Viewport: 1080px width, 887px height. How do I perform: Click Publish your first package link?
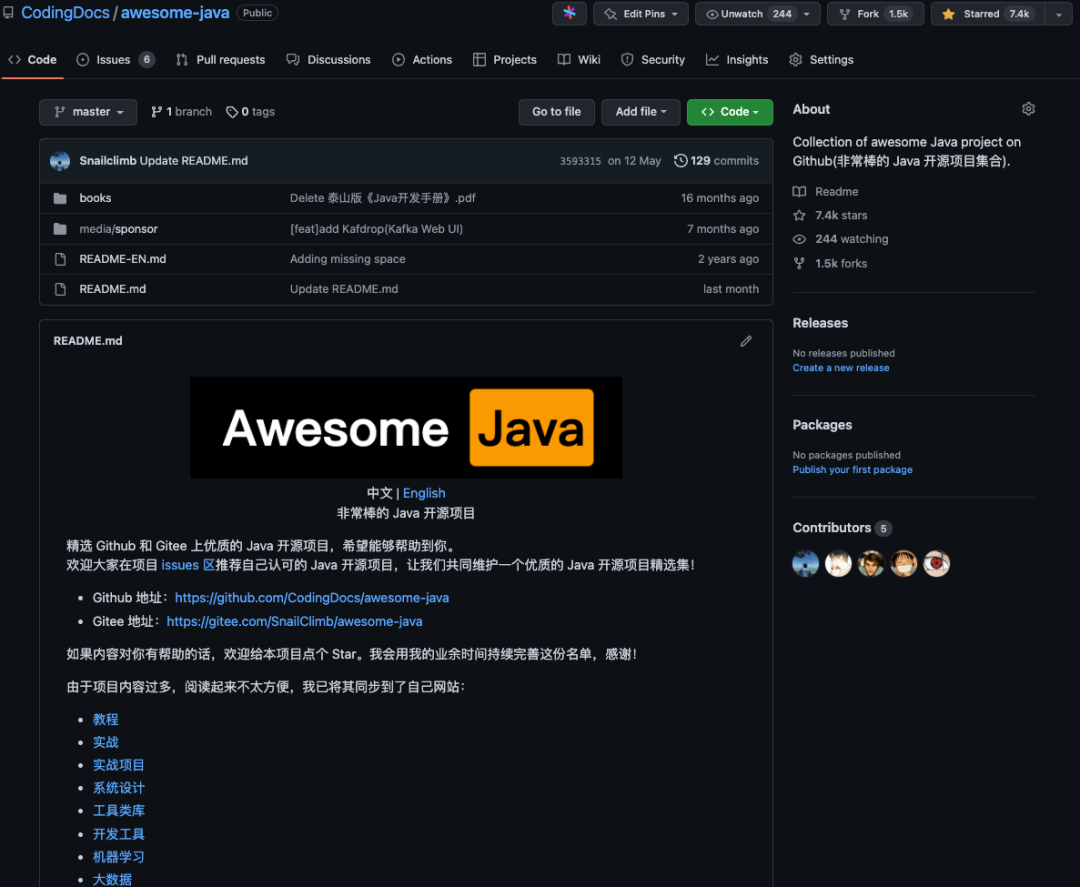point(853,470)
